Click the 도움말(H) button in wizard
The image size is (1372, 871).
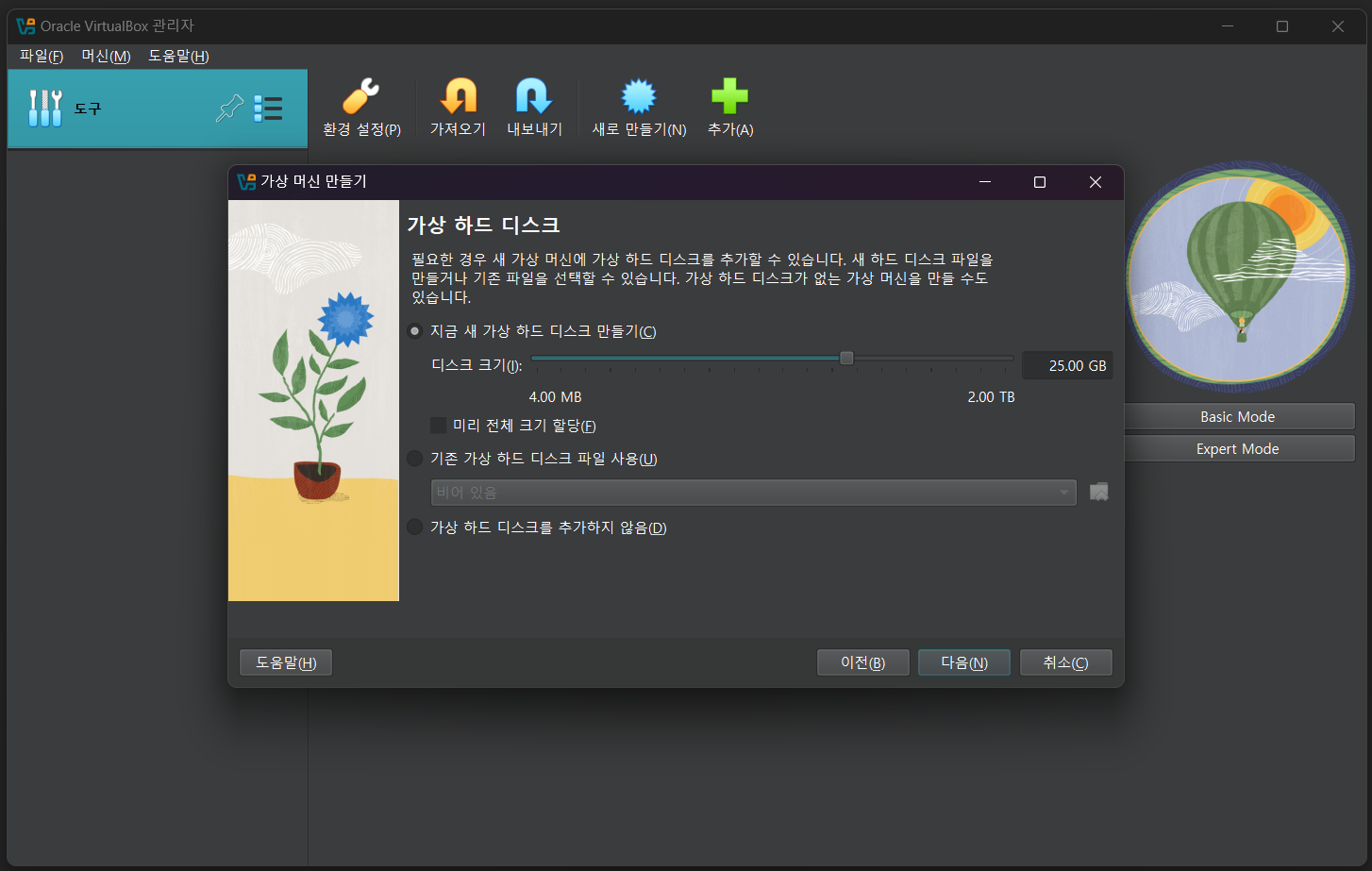coord(286,662)
